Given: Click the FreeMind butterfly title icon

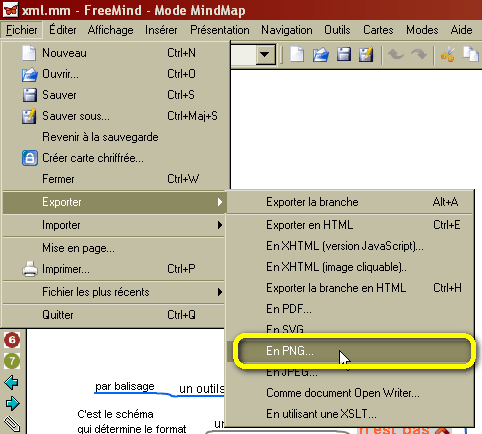Looking at the screenshot, I should point(11,10).
